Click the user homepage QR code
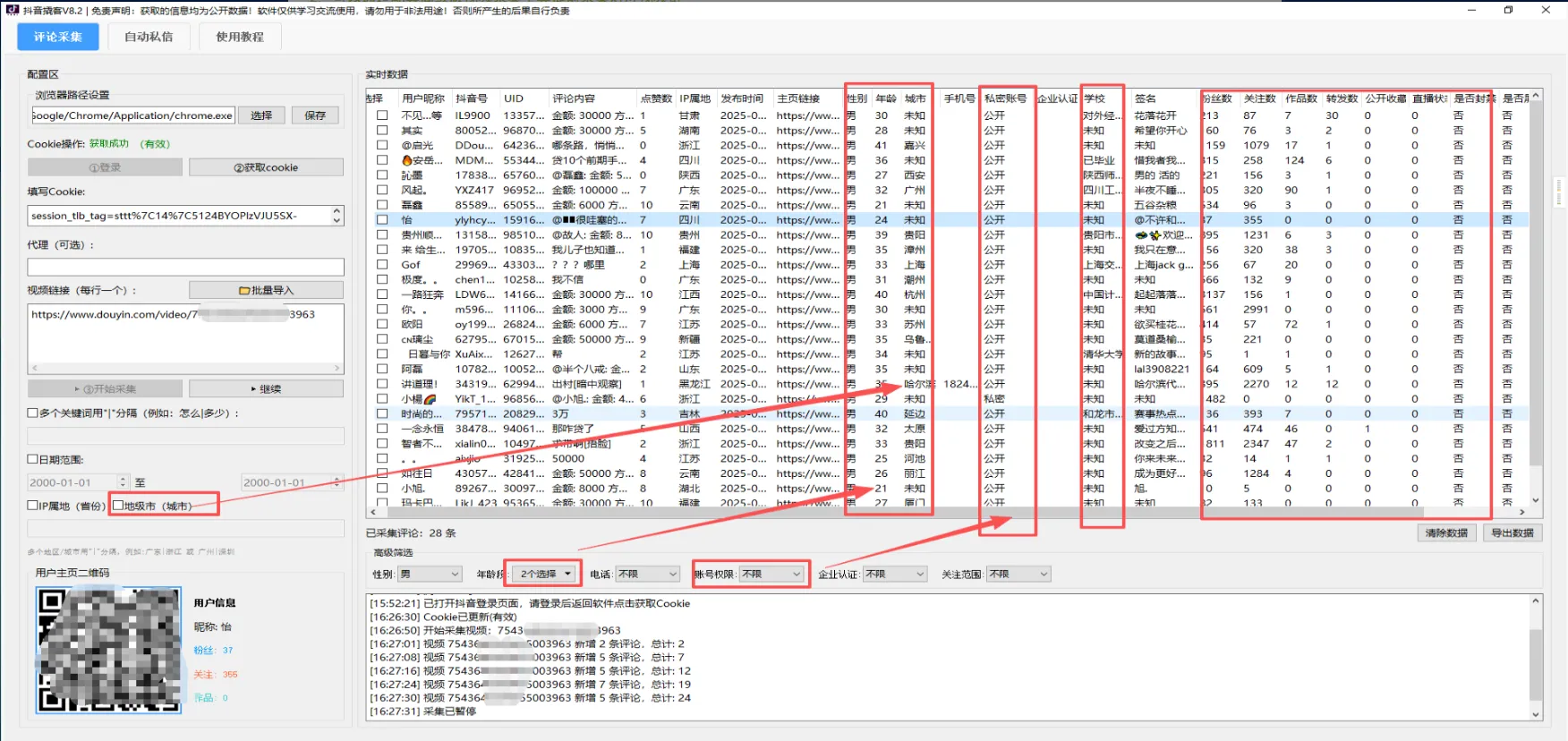Image resolution: width=1568 pixels, height=741 pixels. [108, 650]
